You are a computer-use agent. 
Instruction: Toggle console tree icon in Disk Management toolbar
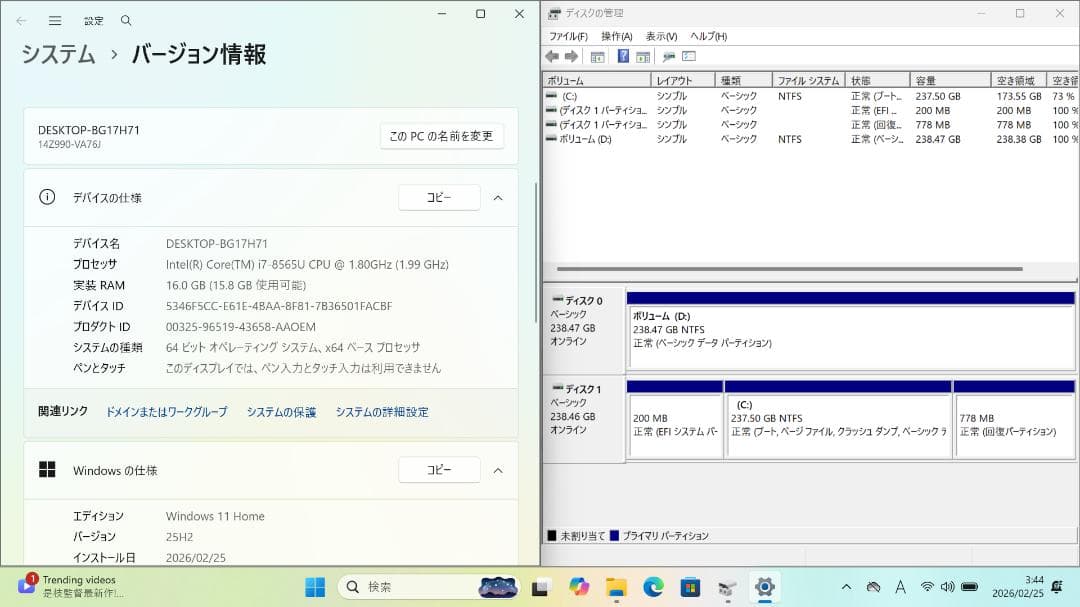(597, 56)
